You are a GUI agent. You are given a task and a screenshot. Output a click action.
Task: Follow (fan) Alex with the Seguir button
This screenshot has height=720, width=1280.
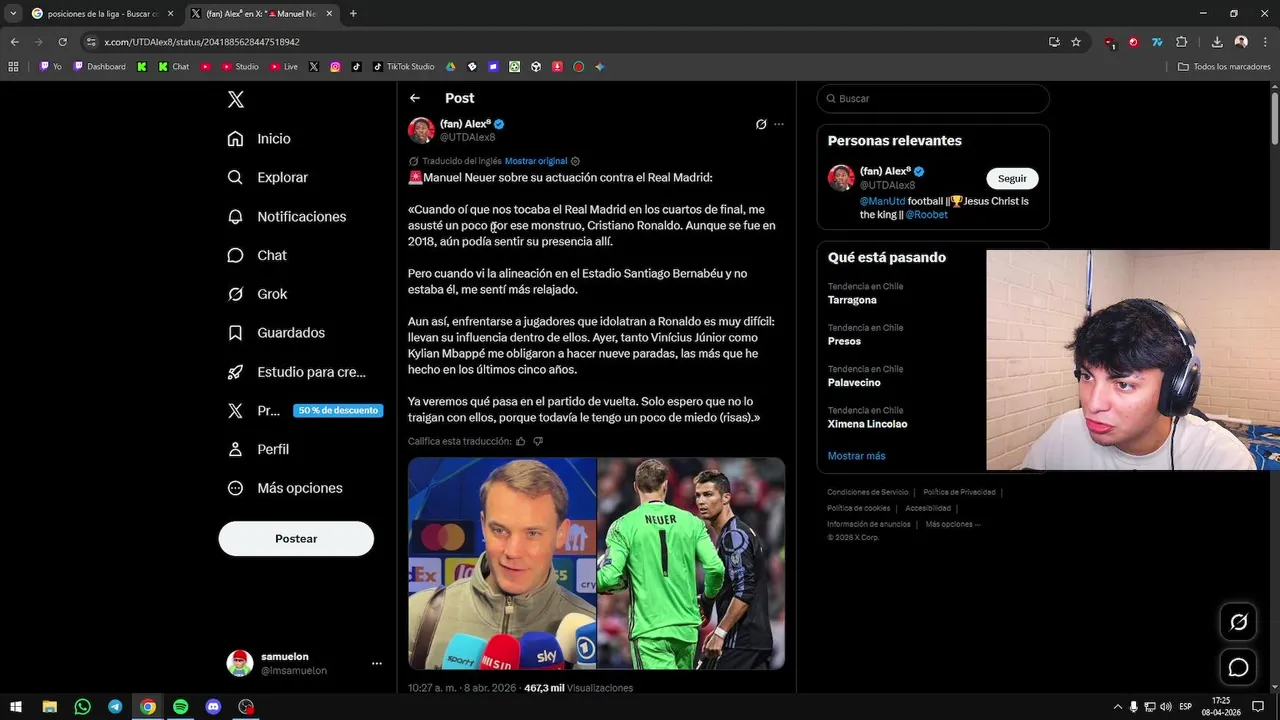(1012, 178)
